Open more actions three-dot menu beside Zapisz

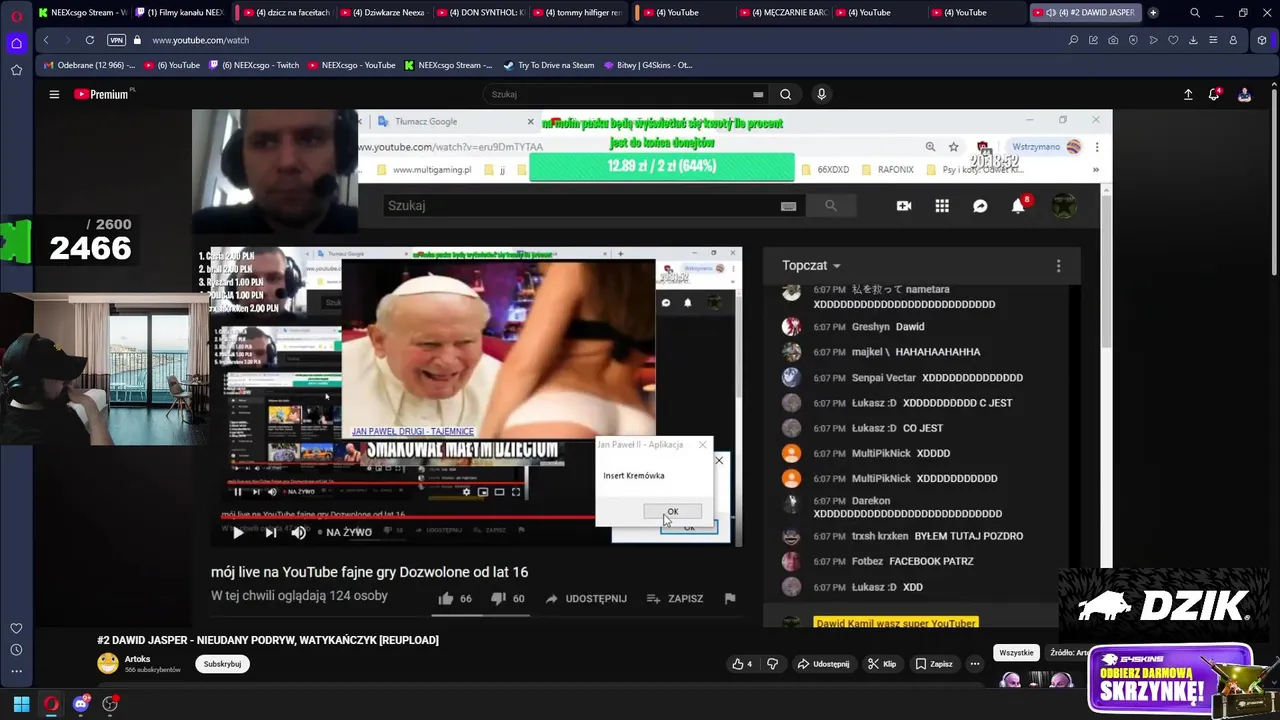tap(975, 664)
